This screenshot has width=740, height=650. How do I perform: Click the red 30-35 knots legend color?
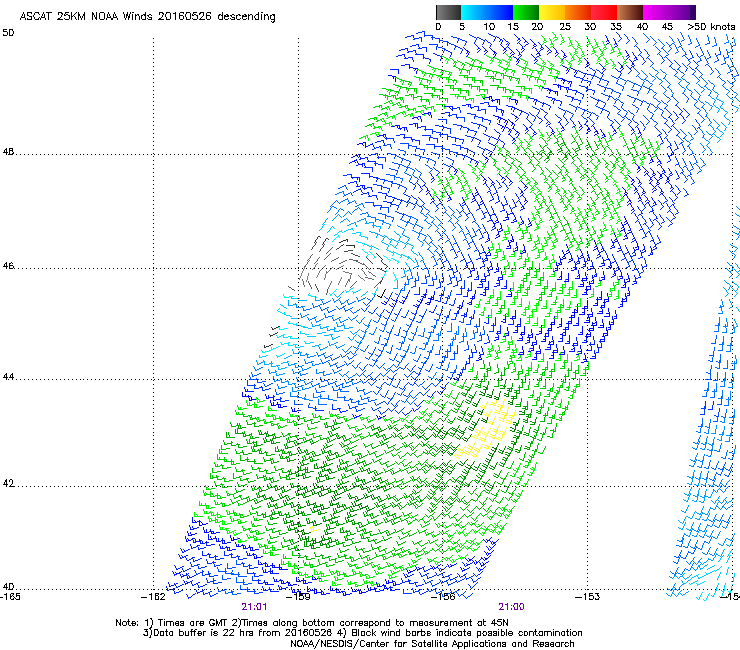coord(604,12)
